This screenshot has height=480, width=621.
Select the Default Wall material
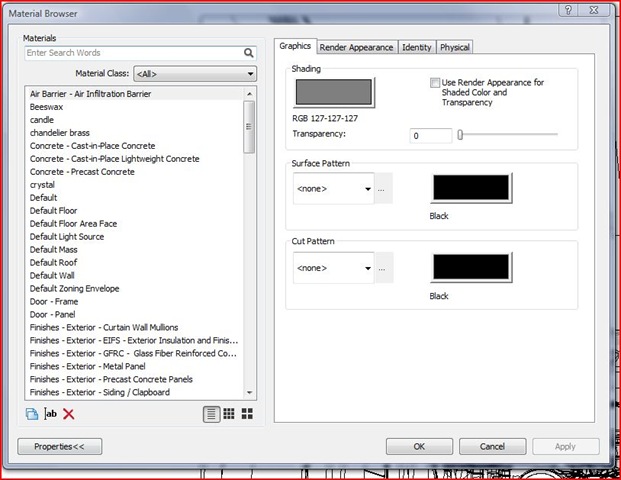tap(135, 276)
